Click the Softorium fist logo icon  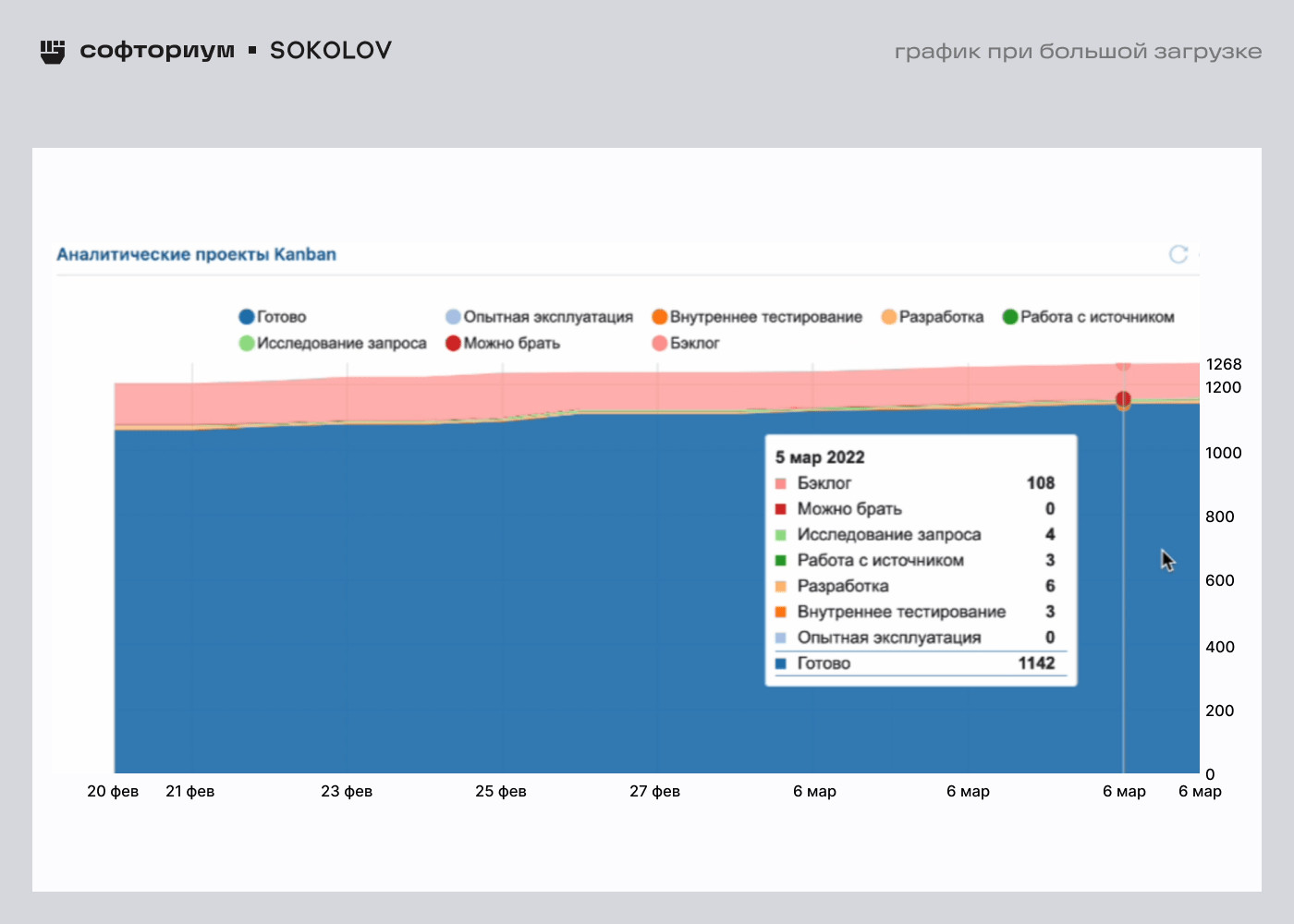click(x=53, y=51)
